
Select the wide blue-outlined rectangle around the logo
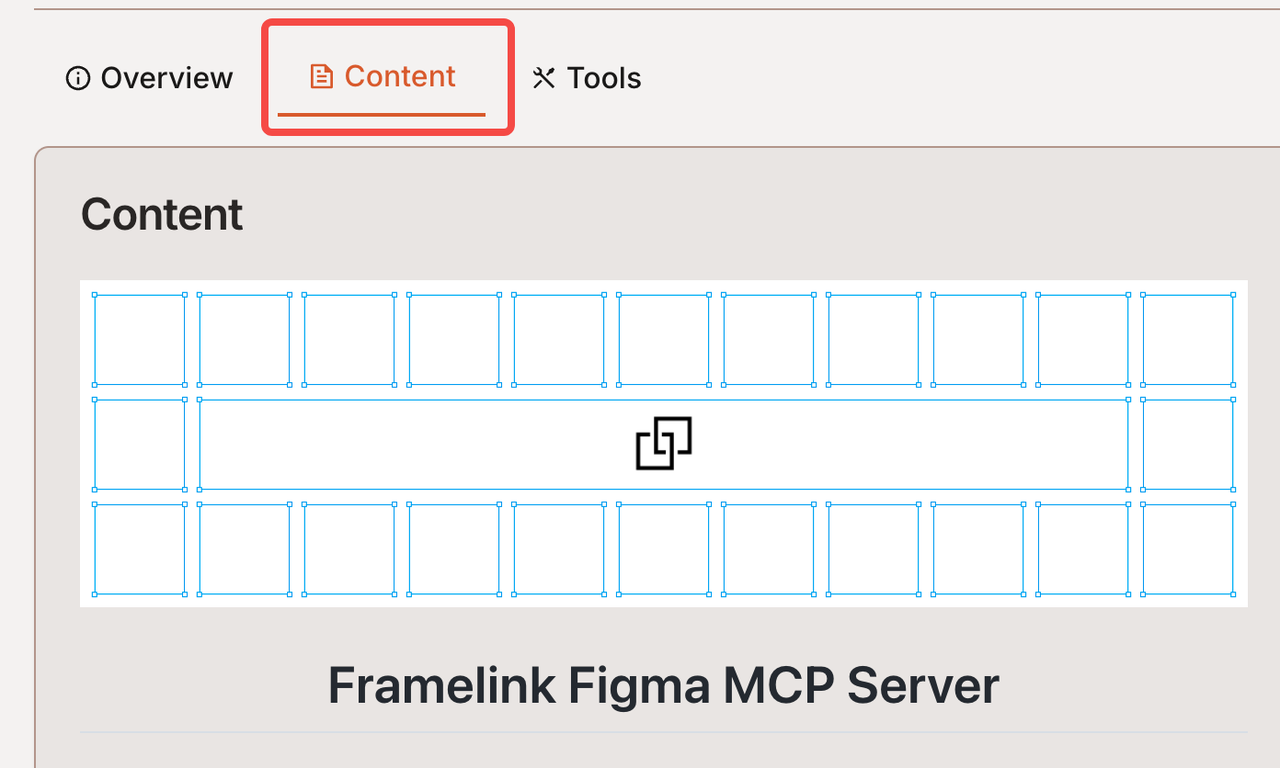click(664, 444)
